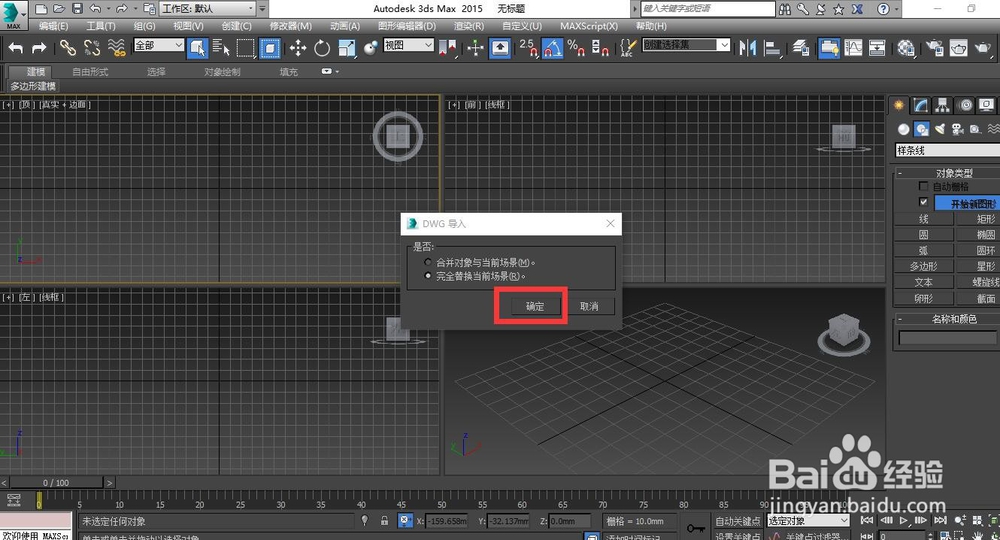
Task: Open the Layer Manager icon
Action: pos(801,48)
